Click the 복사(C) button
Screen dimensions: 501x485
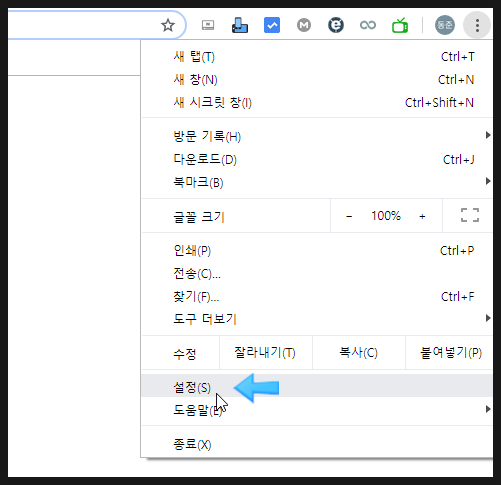(x=359, y=353)
